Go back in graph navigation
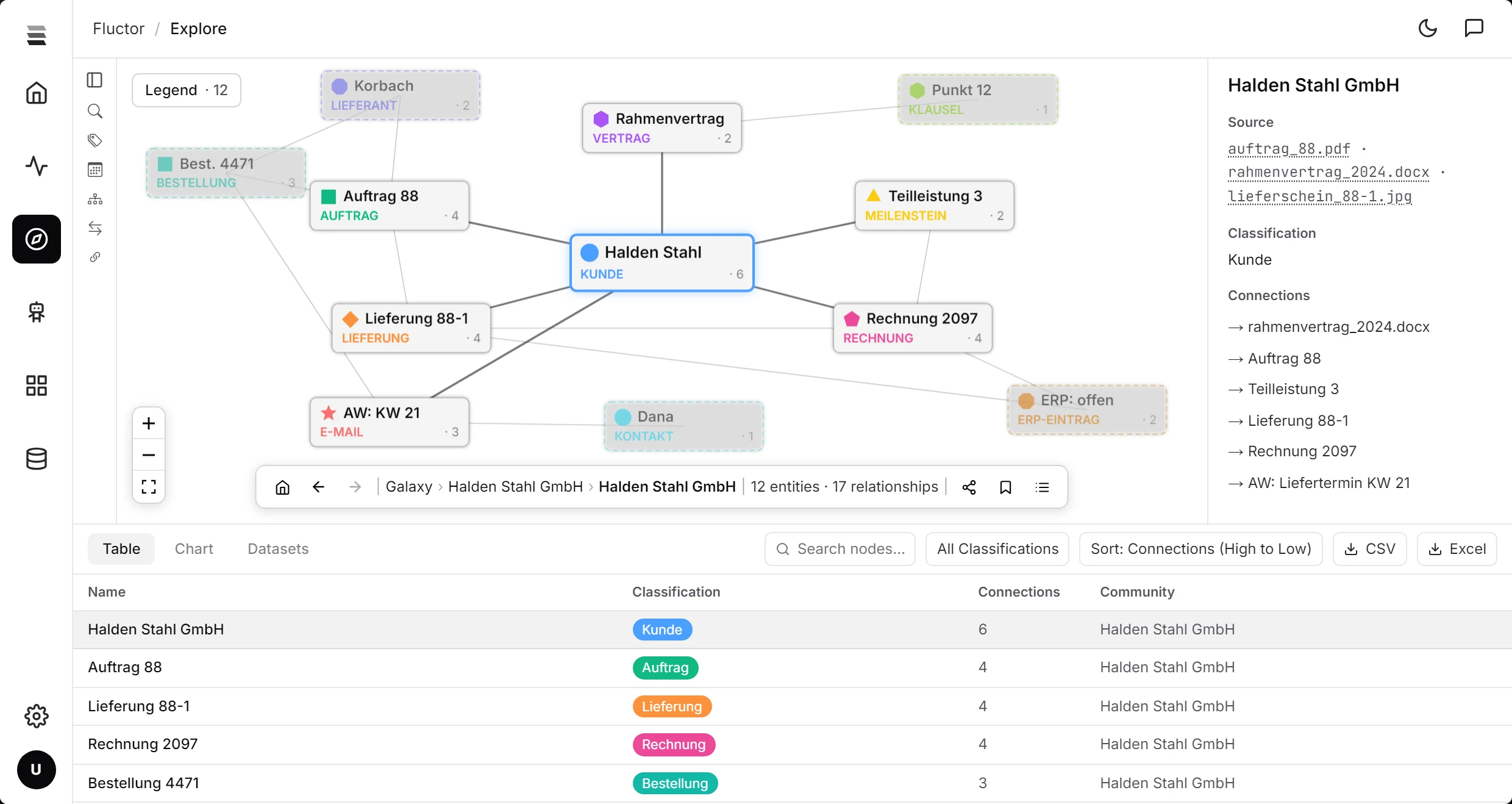Screen dimensions: 1512x804 pos(318,487)
